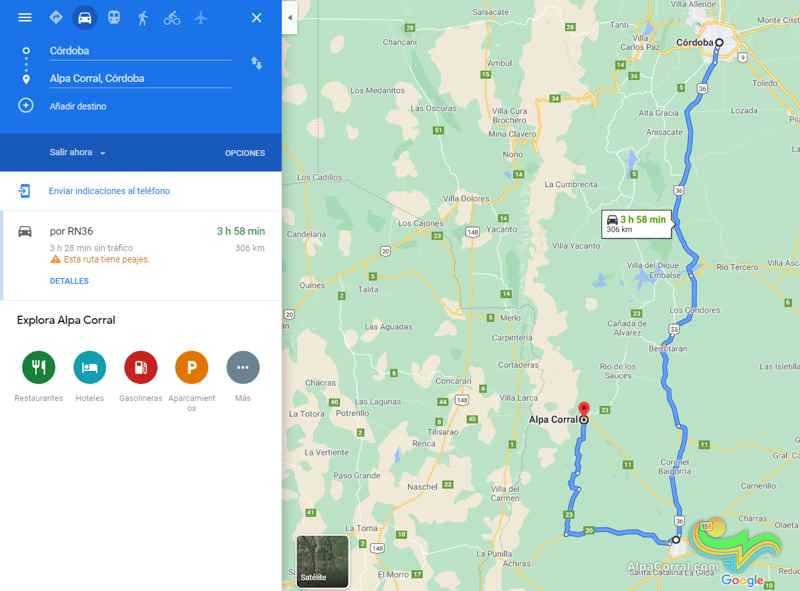
Task: Edit the Alpa Corral destination field
Action: pos(140,79)
